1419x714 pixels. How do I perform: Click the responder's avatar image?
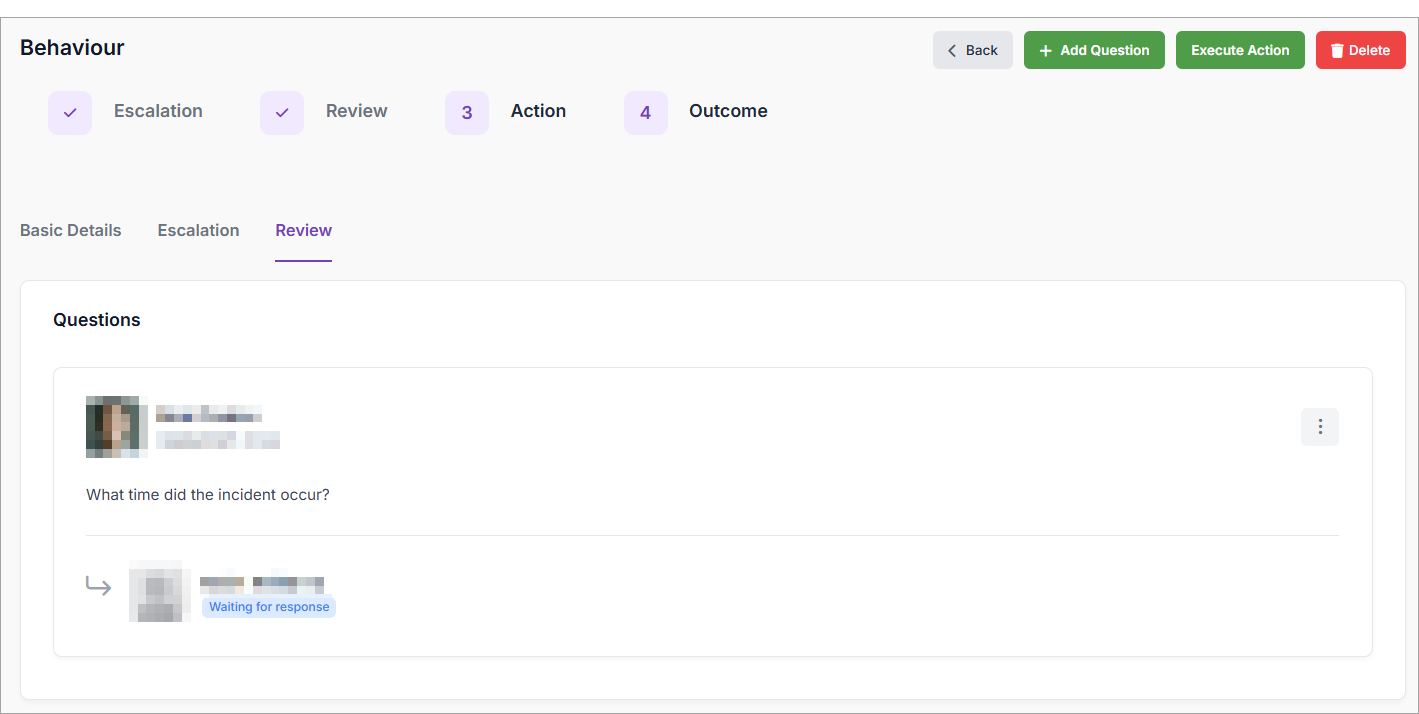pyautogui.click(x=160, y=591)
